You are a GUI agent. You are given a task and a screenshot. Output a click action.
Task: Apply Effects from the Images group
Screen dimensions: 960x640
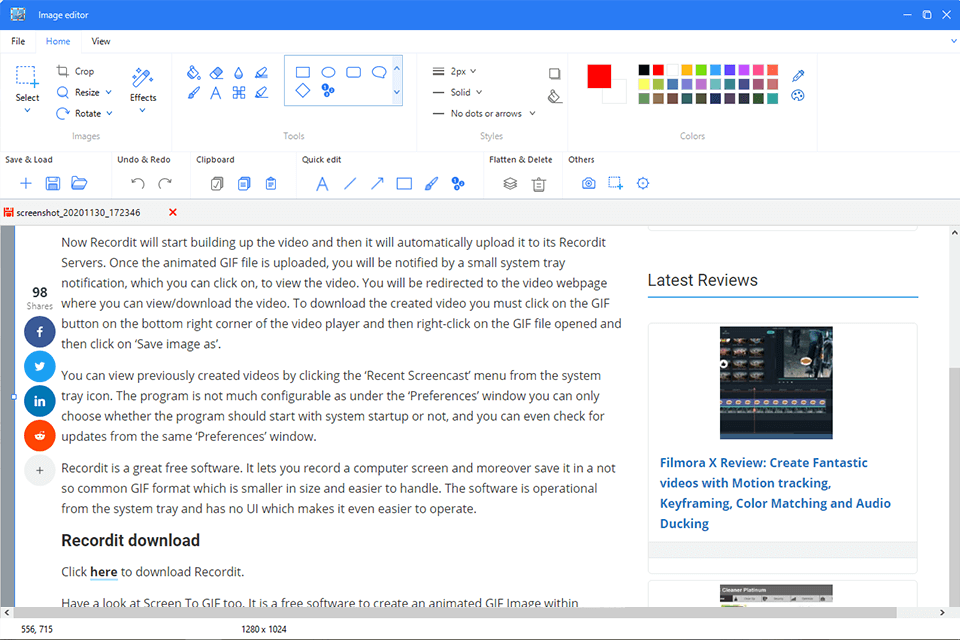coord(143,85)
